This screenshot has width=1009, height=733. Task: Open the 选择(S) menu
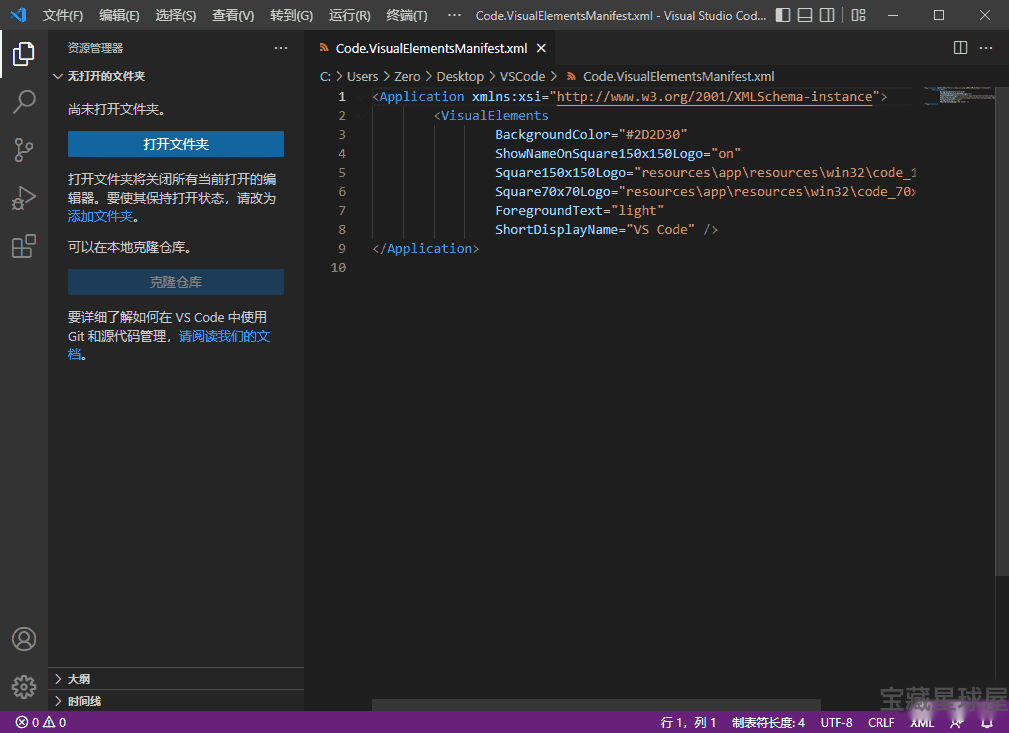pos(176,15)
